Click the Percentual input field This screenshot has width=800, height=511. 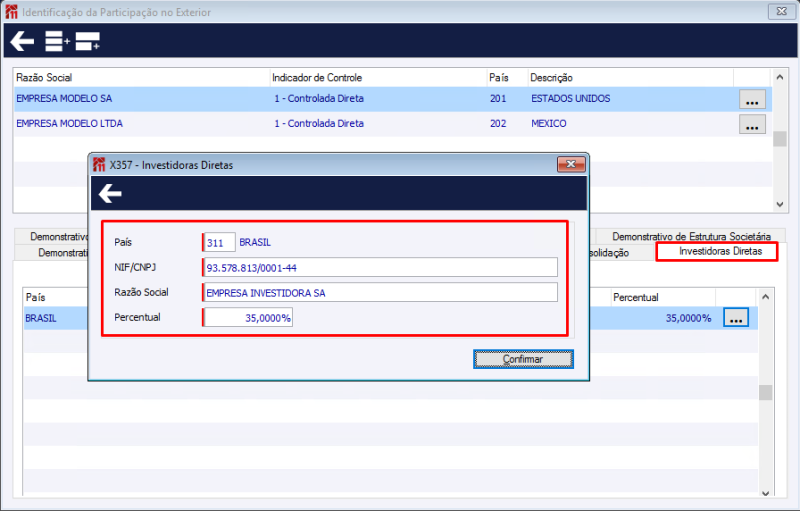[247, 318]
